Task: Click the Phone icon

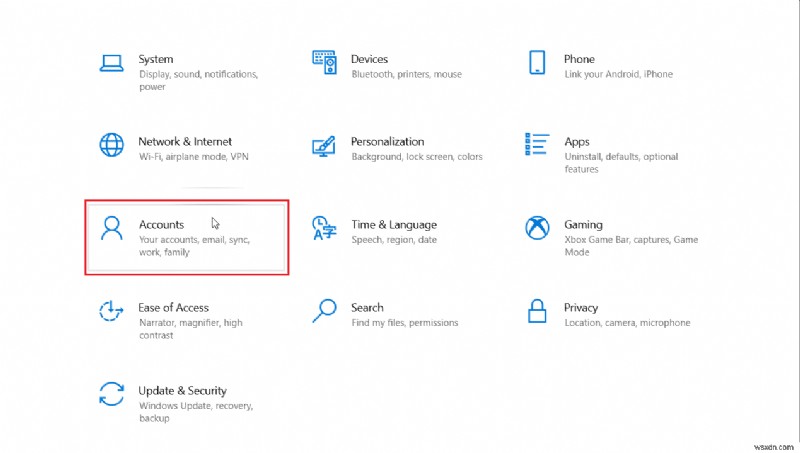Action: (x=537, y=62)
